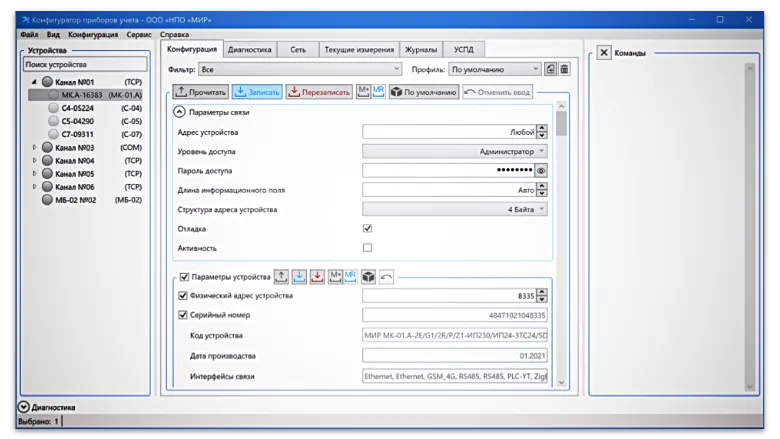Click the password visibility eye icon
Viewport: 780px width, 439px height.
541,171
